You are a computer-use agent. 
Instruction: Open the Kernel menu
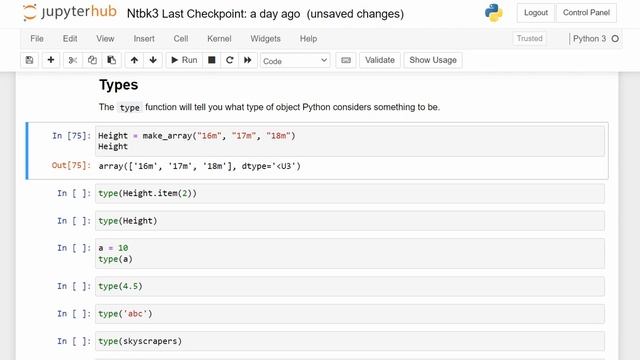click(219, 39)
